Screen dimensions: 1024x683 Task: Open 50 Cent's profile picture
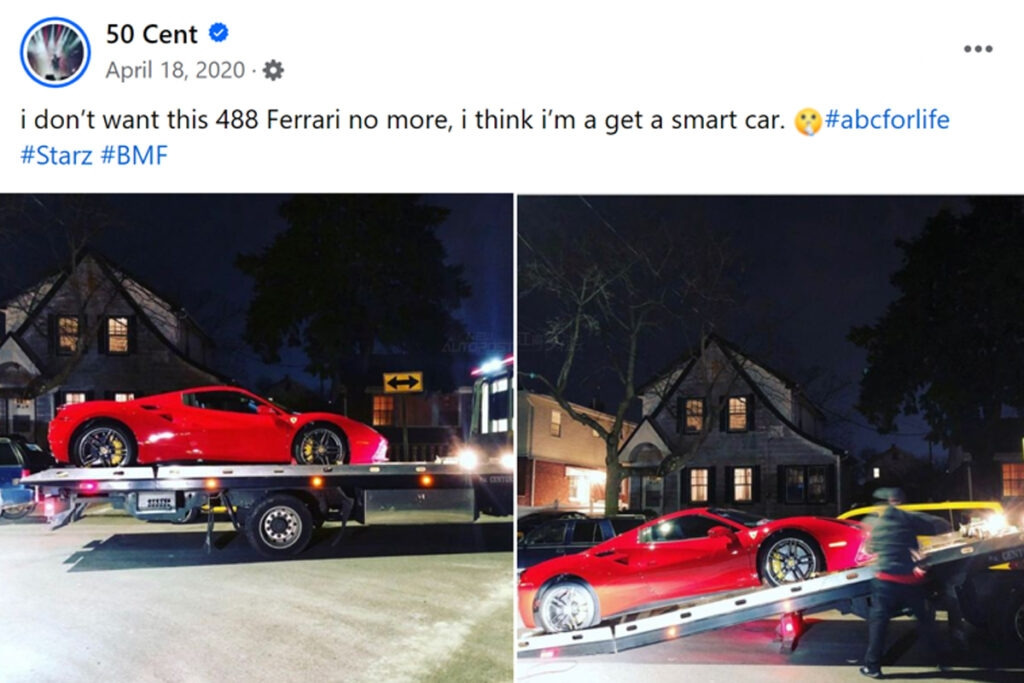tap(55, 52)
